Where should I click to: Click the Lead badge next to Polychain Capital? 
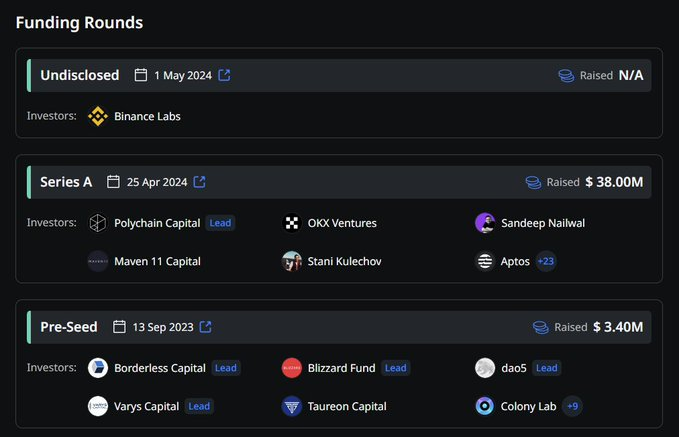(x=220, y=223)
